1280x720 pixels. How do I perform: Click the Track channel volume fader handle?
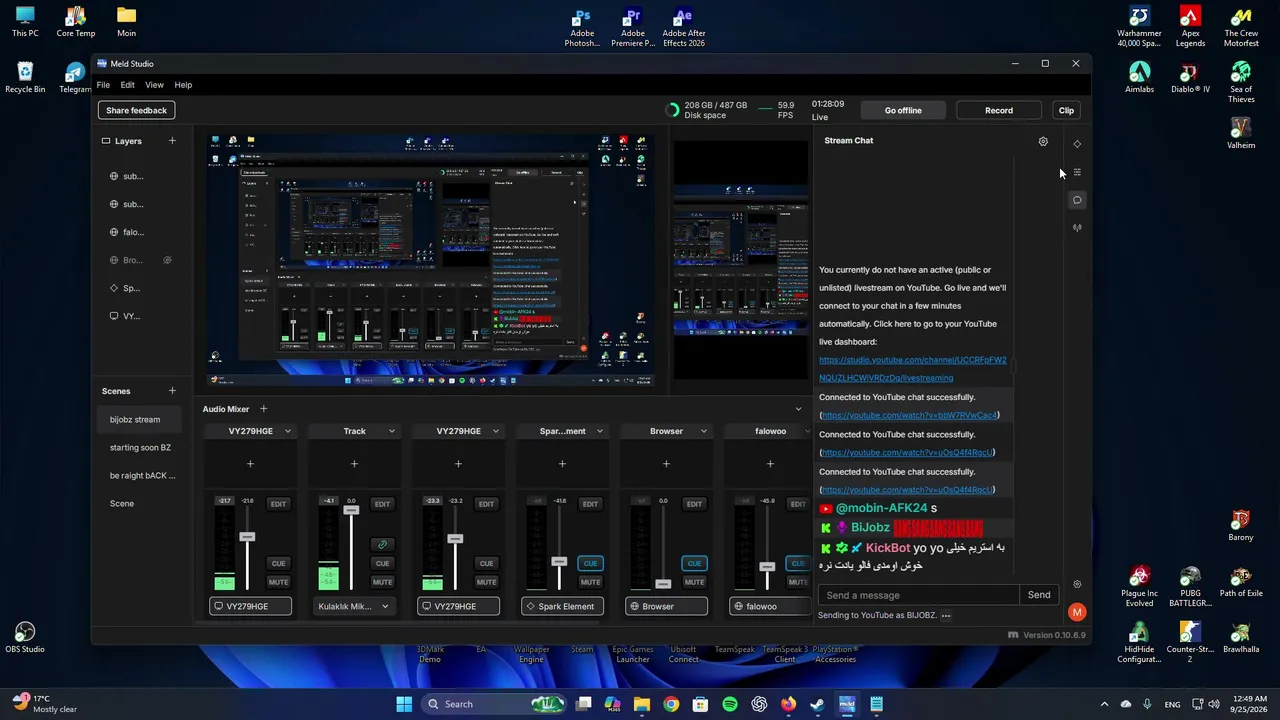tap(351, 511)
